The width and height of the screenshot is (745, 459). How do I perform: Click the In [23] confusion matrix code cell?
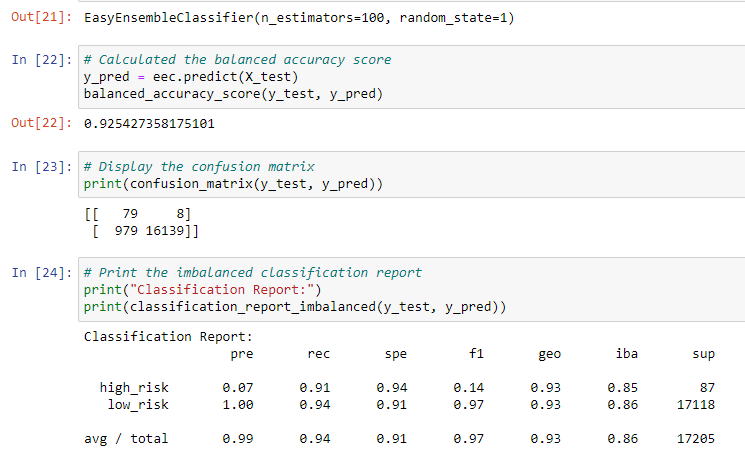(411, 175)
